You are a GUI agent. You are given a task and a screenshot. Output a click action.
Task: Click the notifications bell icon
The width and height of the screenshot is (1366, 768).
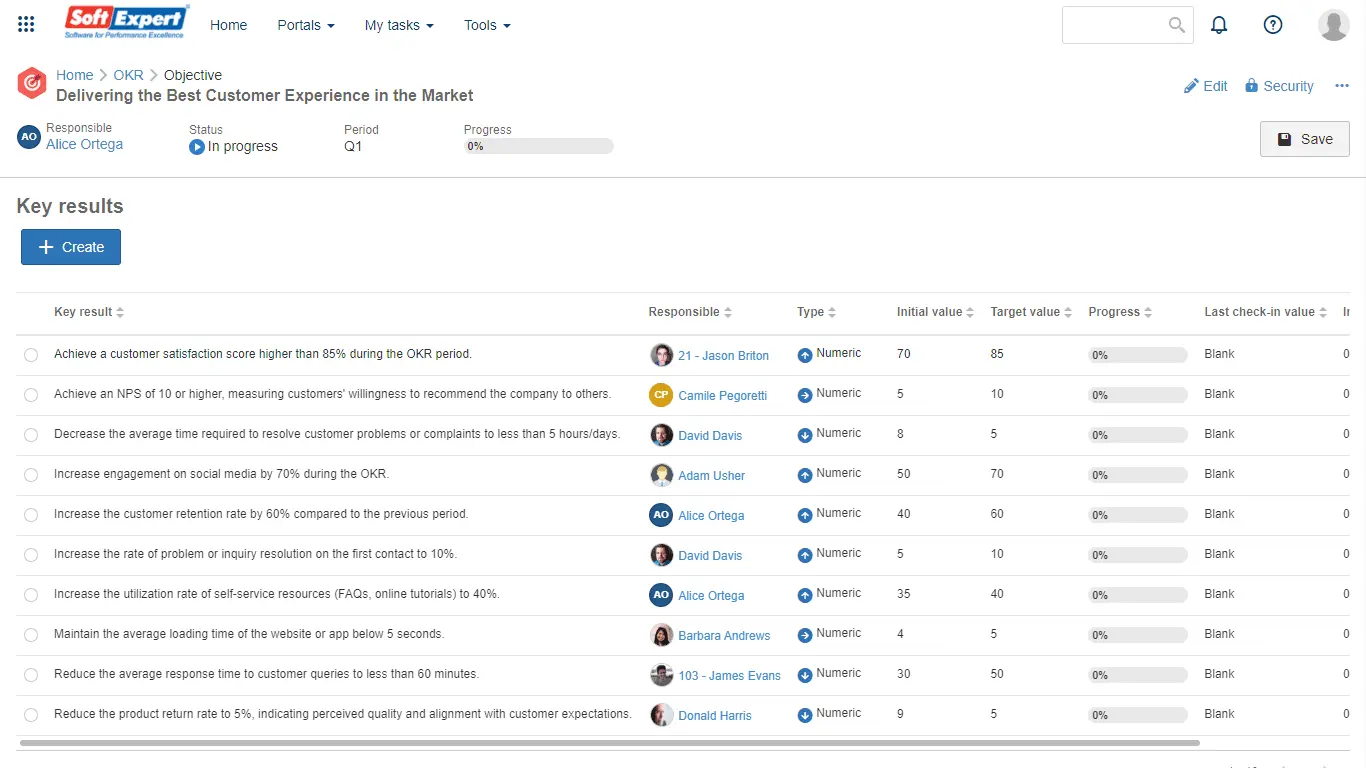coord(1219,25)
